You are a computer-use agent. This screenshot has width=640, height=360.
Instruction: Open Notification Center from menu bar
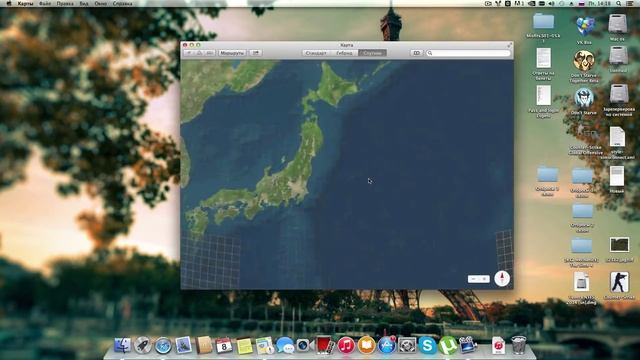tap(631, 3)
